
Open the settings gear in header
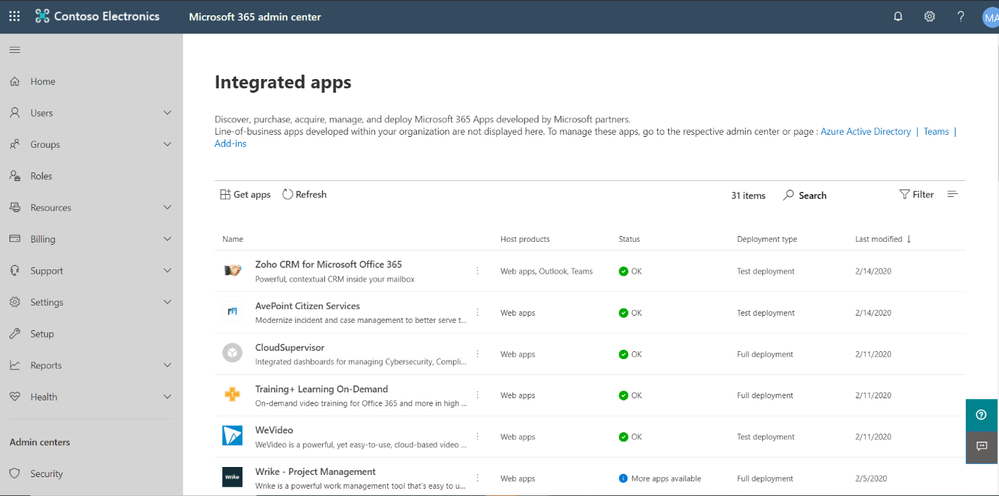click(x=930, y=17)
